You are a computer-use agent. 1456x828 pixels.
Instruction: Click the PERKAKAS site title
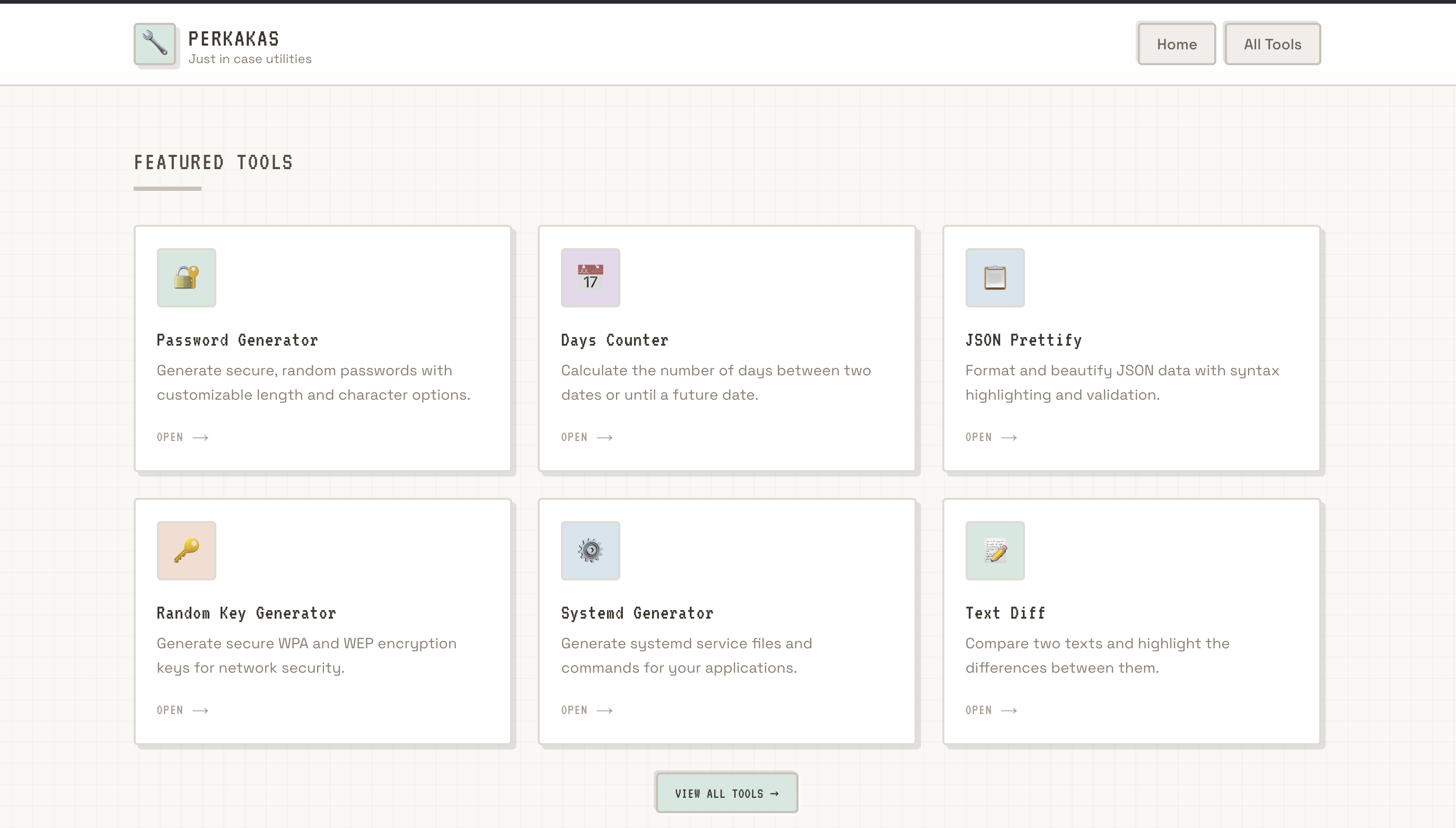tap(234, 39)
